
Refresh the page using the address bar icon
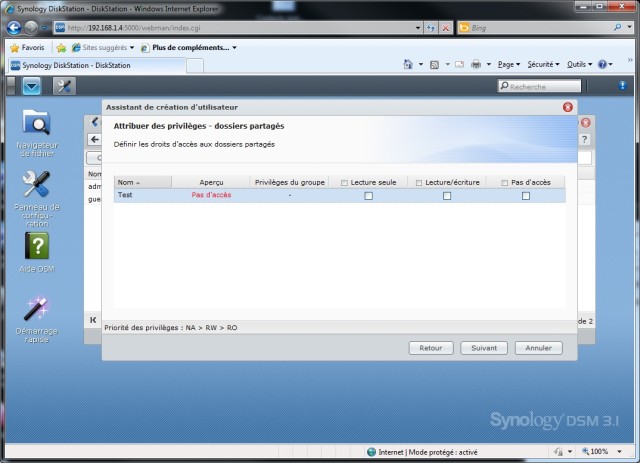pyautogui.click(x=431, y=28)
